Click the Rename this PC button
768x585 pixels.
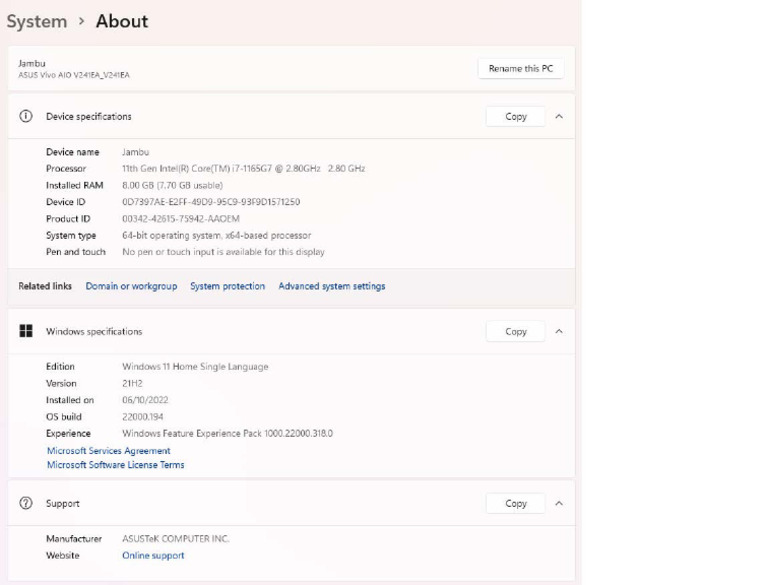click(x=521, y=69)
